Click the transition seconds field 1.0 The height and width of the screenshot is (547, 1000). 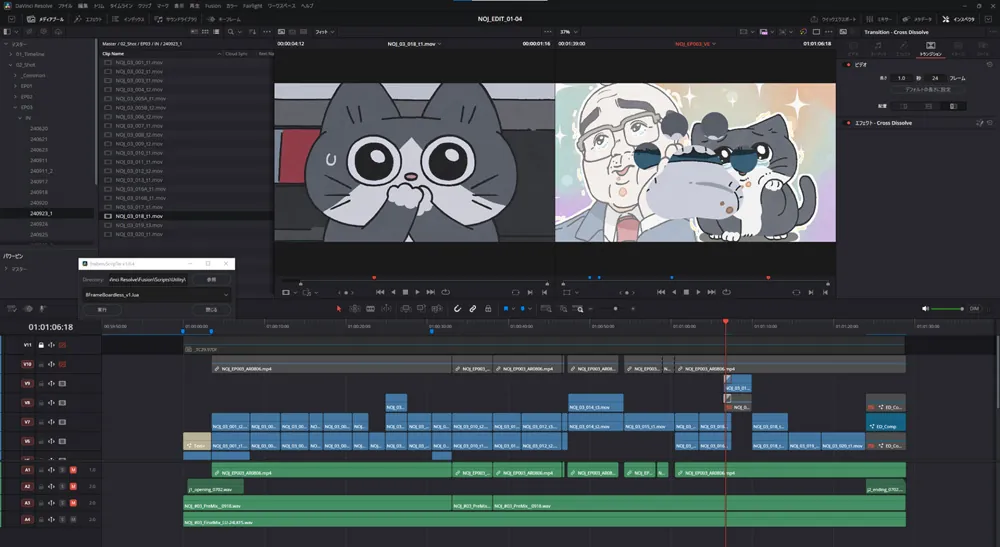(902, 78)
